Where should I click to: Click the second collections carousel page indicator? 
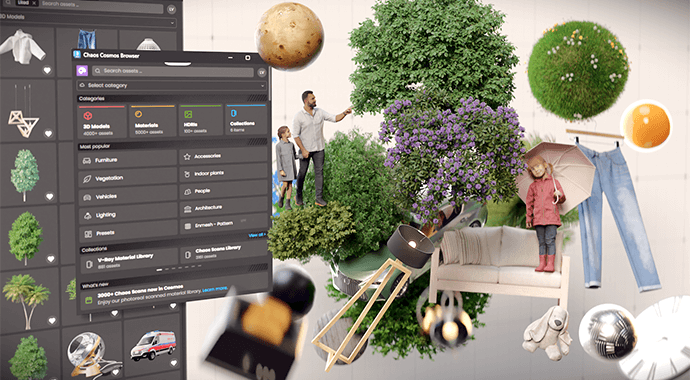pyautogui.click(x=166, y=268)
